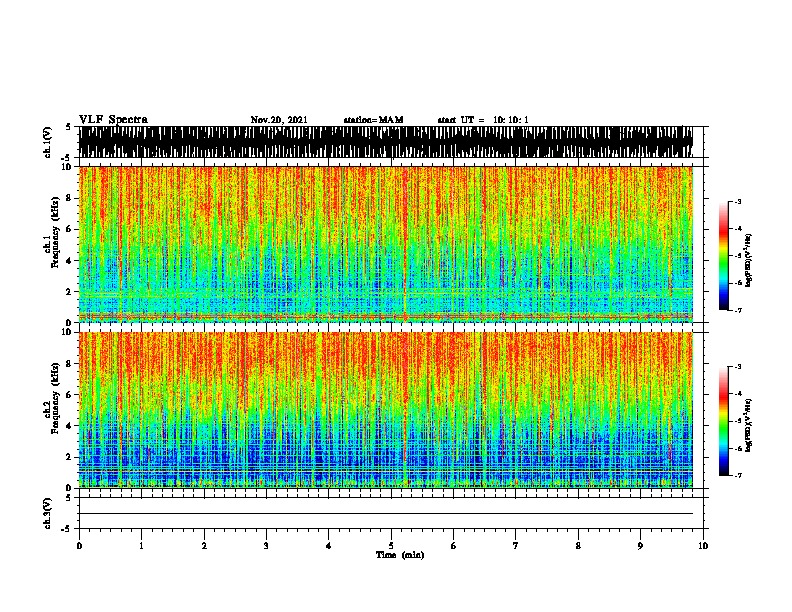This screenshot has width=792, height=612.
Task: Click time axis tick label '5'
Action: point(391,546)
